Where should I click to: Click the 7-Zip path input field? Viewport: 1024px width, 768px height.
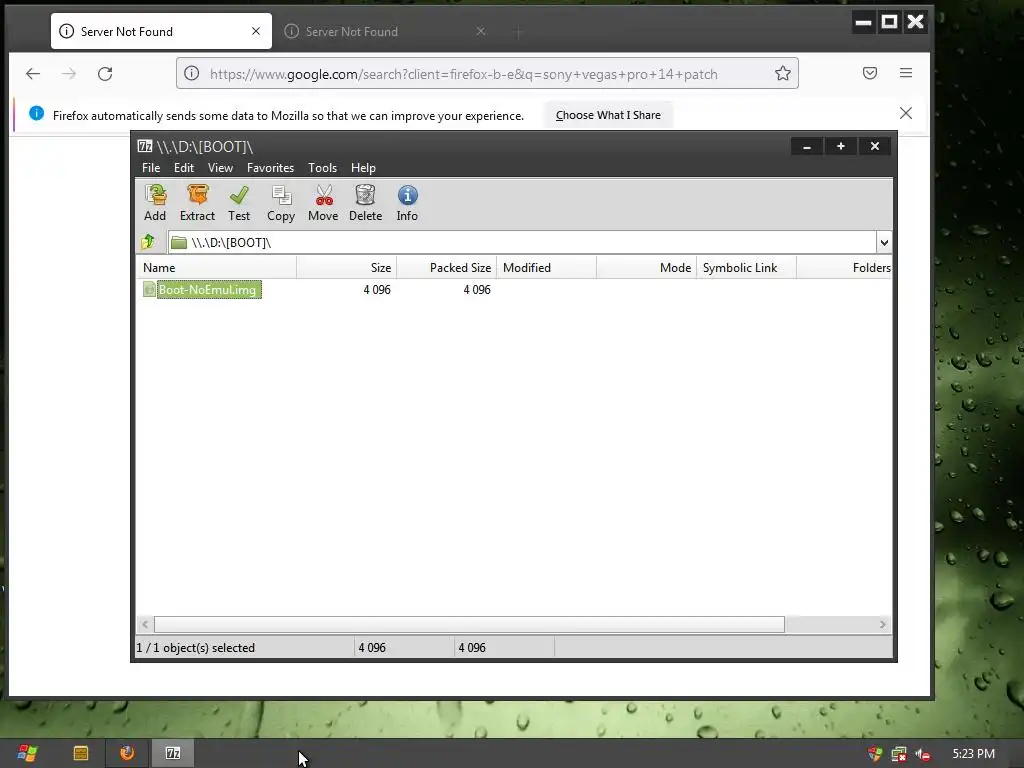[x=522, y=242]
